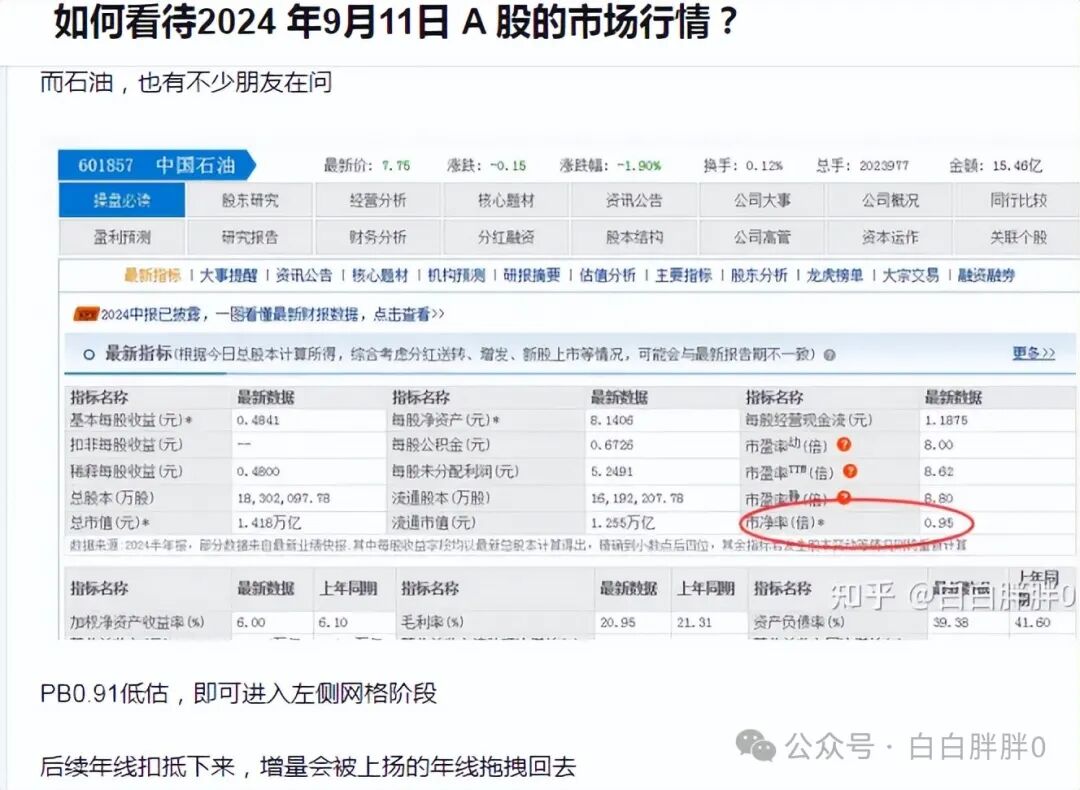Jump to 机构预测 section
This screenshot has height=790, width=1080.
click(x=456, y=276)
